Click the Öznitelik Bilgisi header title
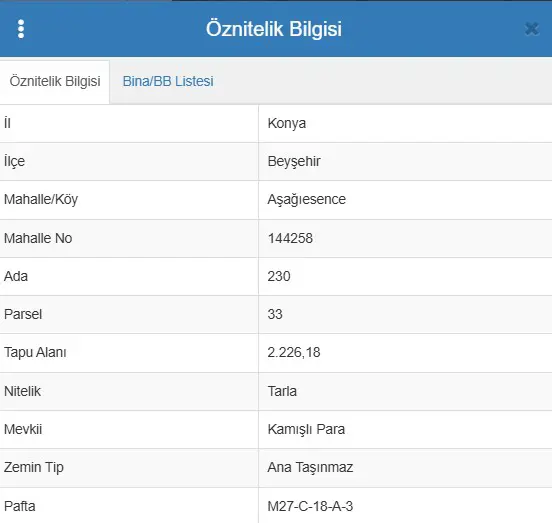552x523 pixels. [274, 29]
